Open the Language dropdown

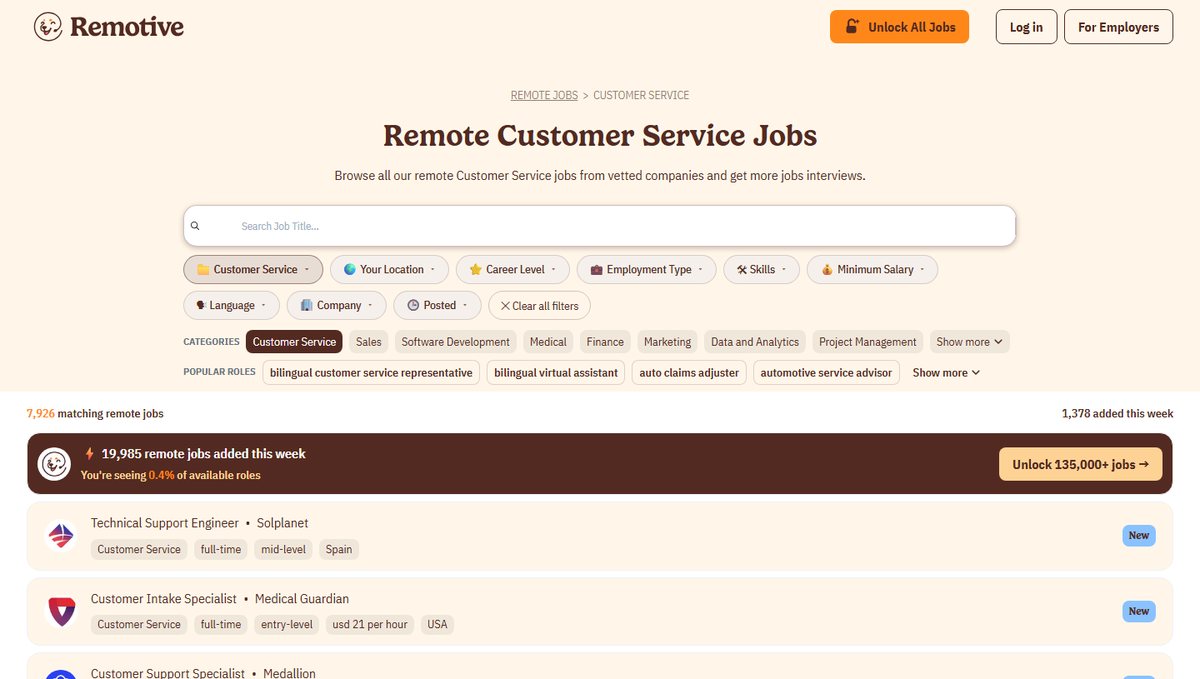tap(232, 306)
